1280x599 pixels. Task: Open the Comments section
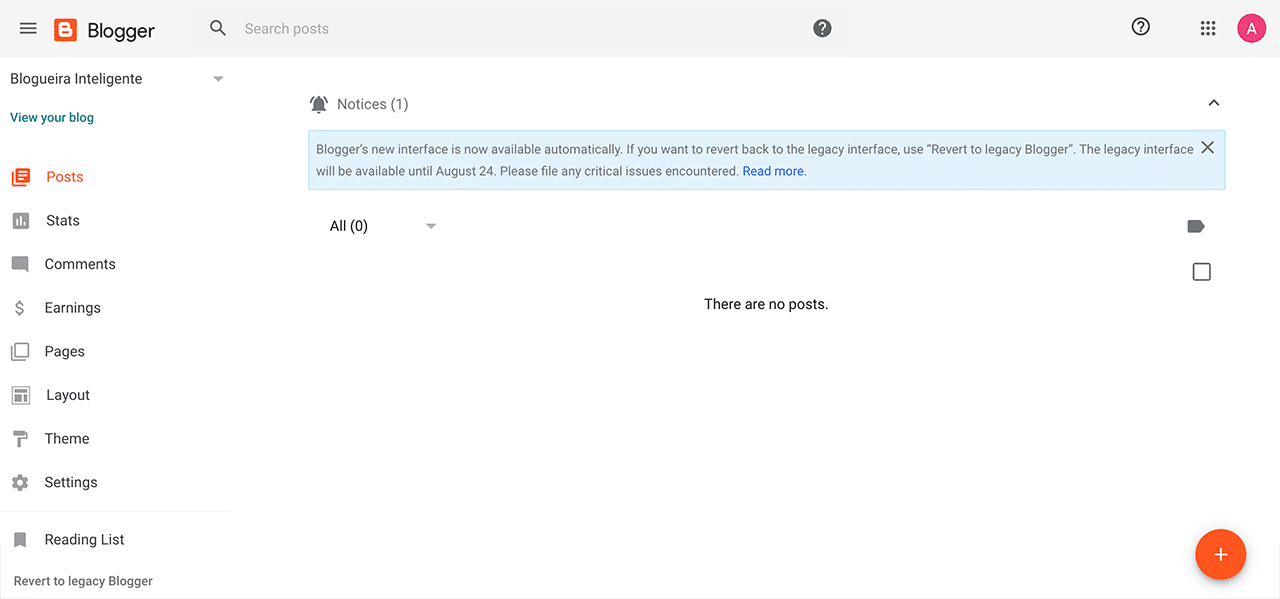[80, 264]
